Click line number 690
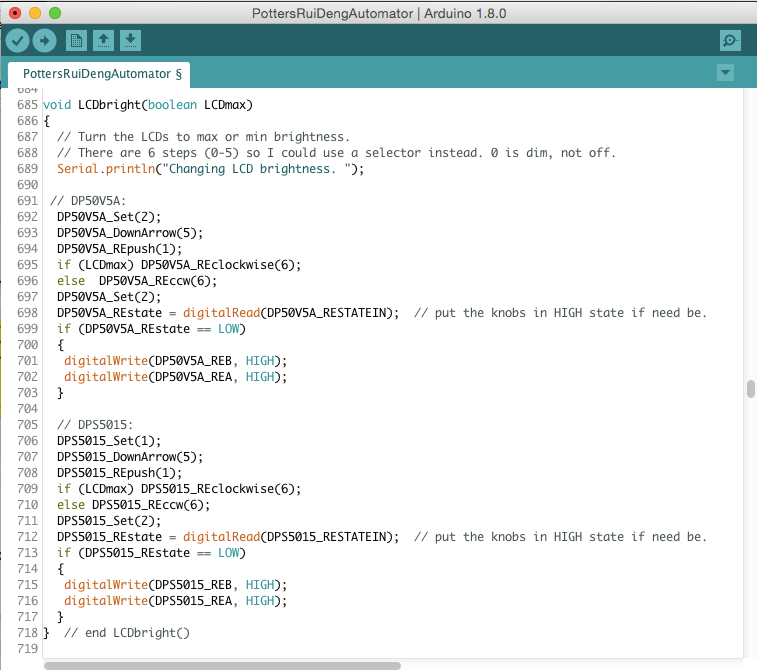Viewport: 757px width, 670px height. click(28, 184)
